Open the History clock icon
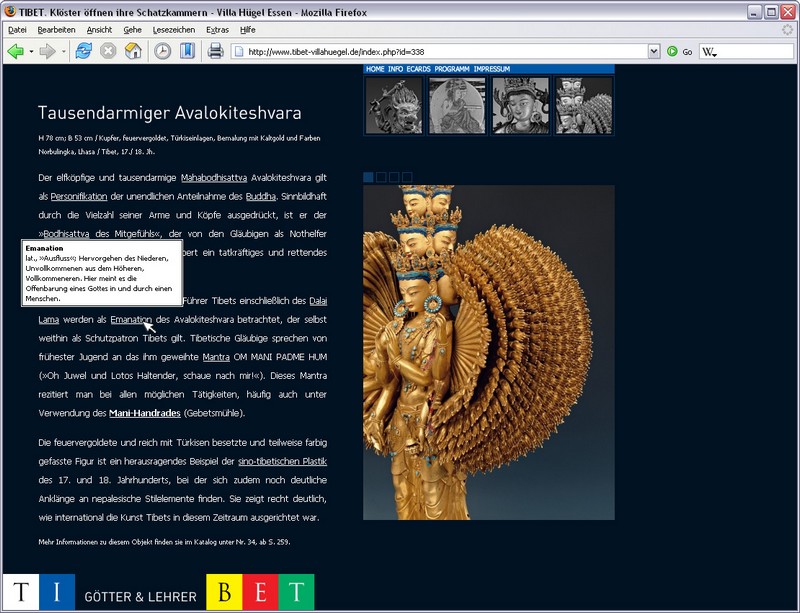The width and height of the screenshot is (800, 613). [x=162, y=51]
